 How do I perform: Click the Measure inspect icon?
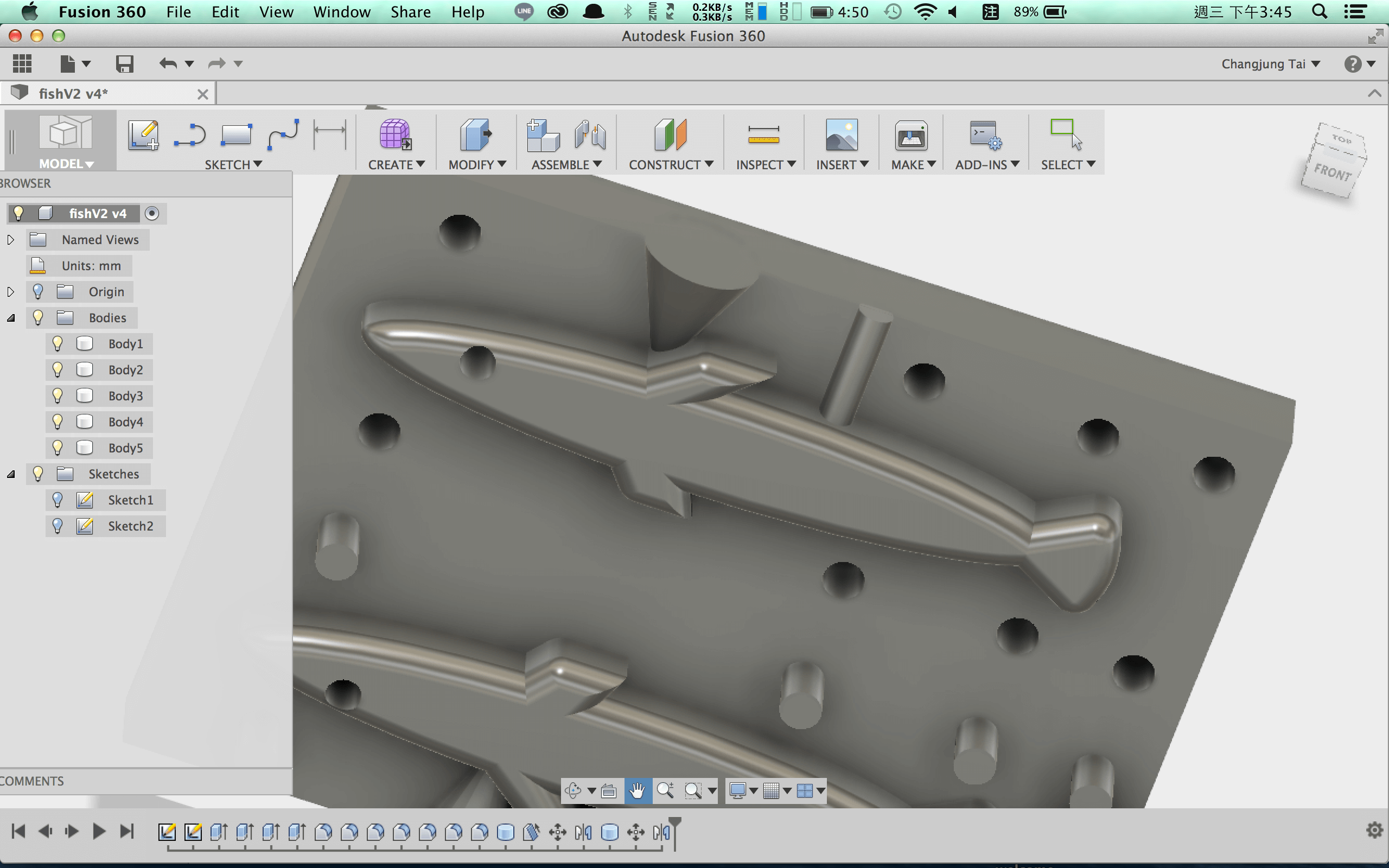763,135
